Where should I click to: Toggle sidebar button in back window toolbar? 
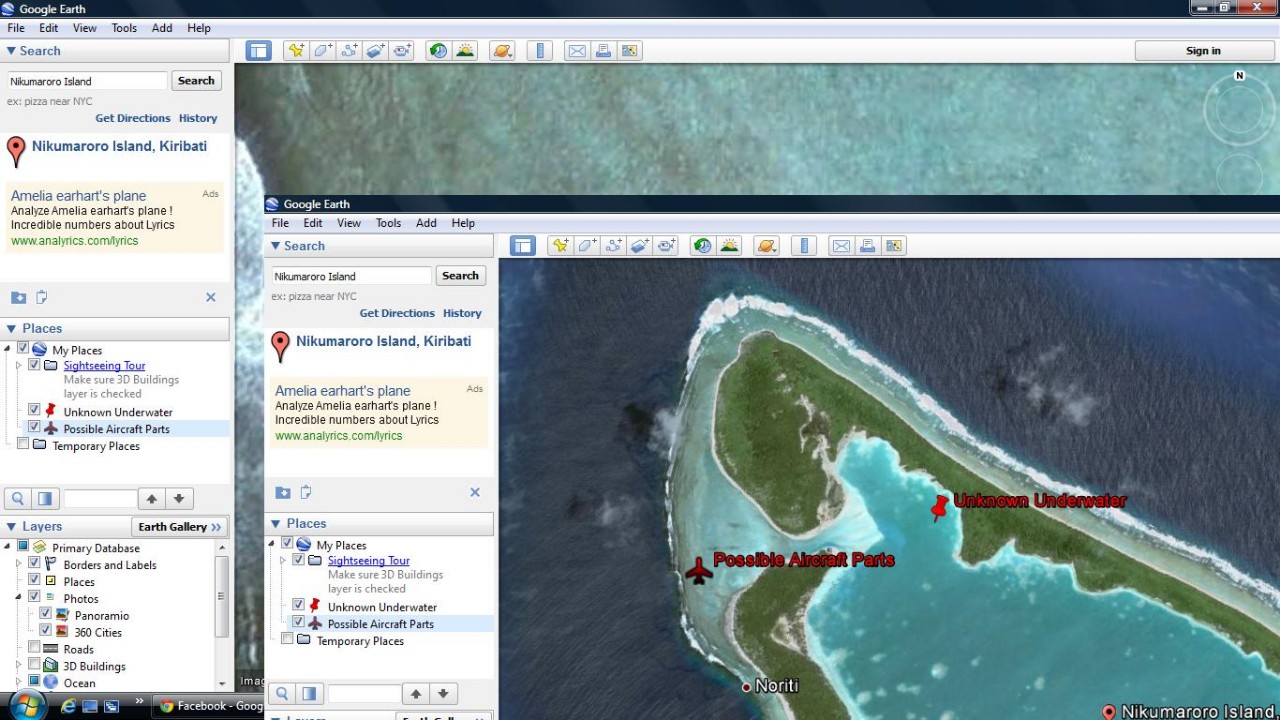click(259, 51)
